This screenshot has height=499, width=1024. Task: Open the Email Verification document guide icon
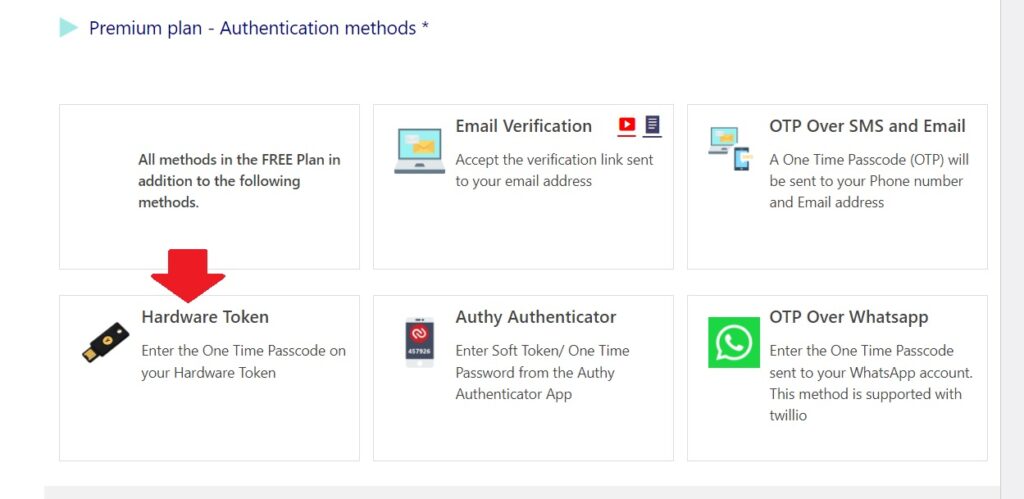click(x=652, y=126)
